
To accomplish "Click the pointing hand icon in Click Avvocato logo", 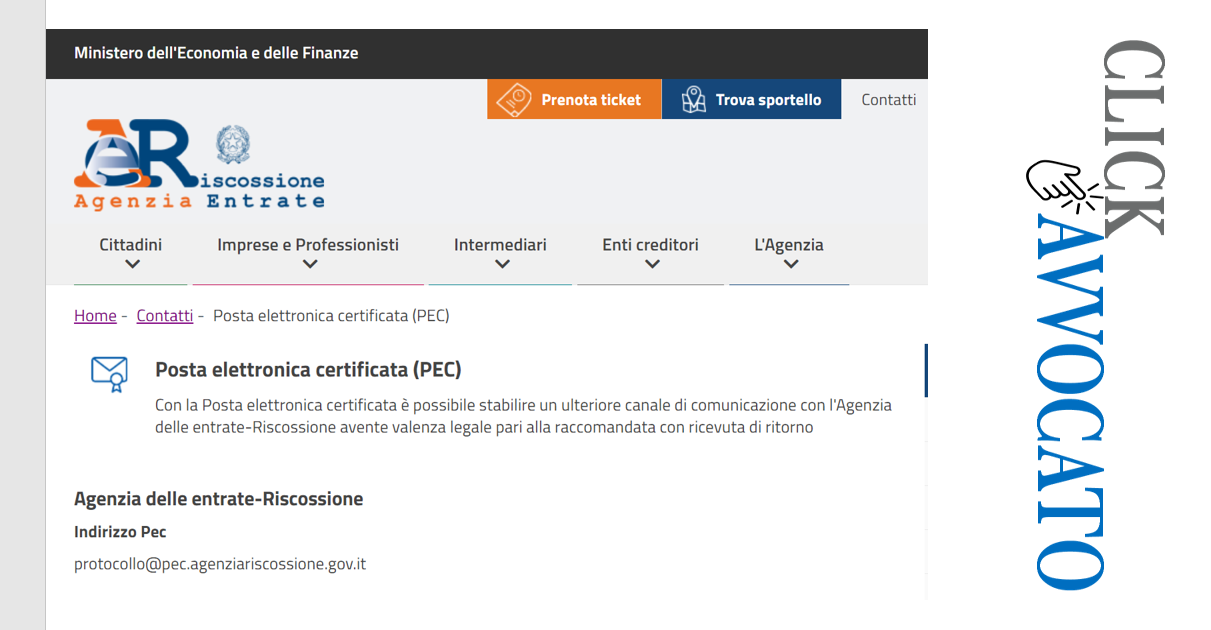I will point(1062,186).
